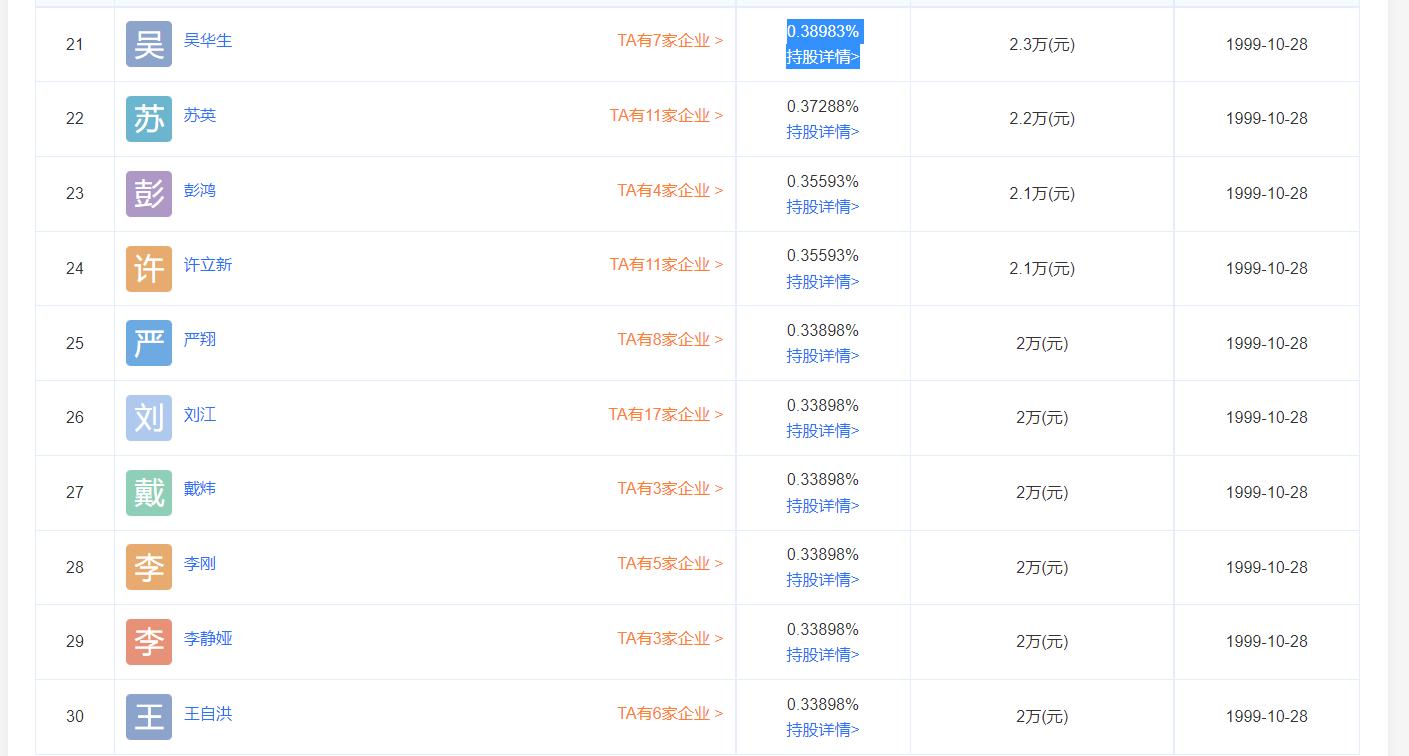View 持股详情 for 彭鸿
Viewport: 1409px width, 756px height.
coord(823,207)
